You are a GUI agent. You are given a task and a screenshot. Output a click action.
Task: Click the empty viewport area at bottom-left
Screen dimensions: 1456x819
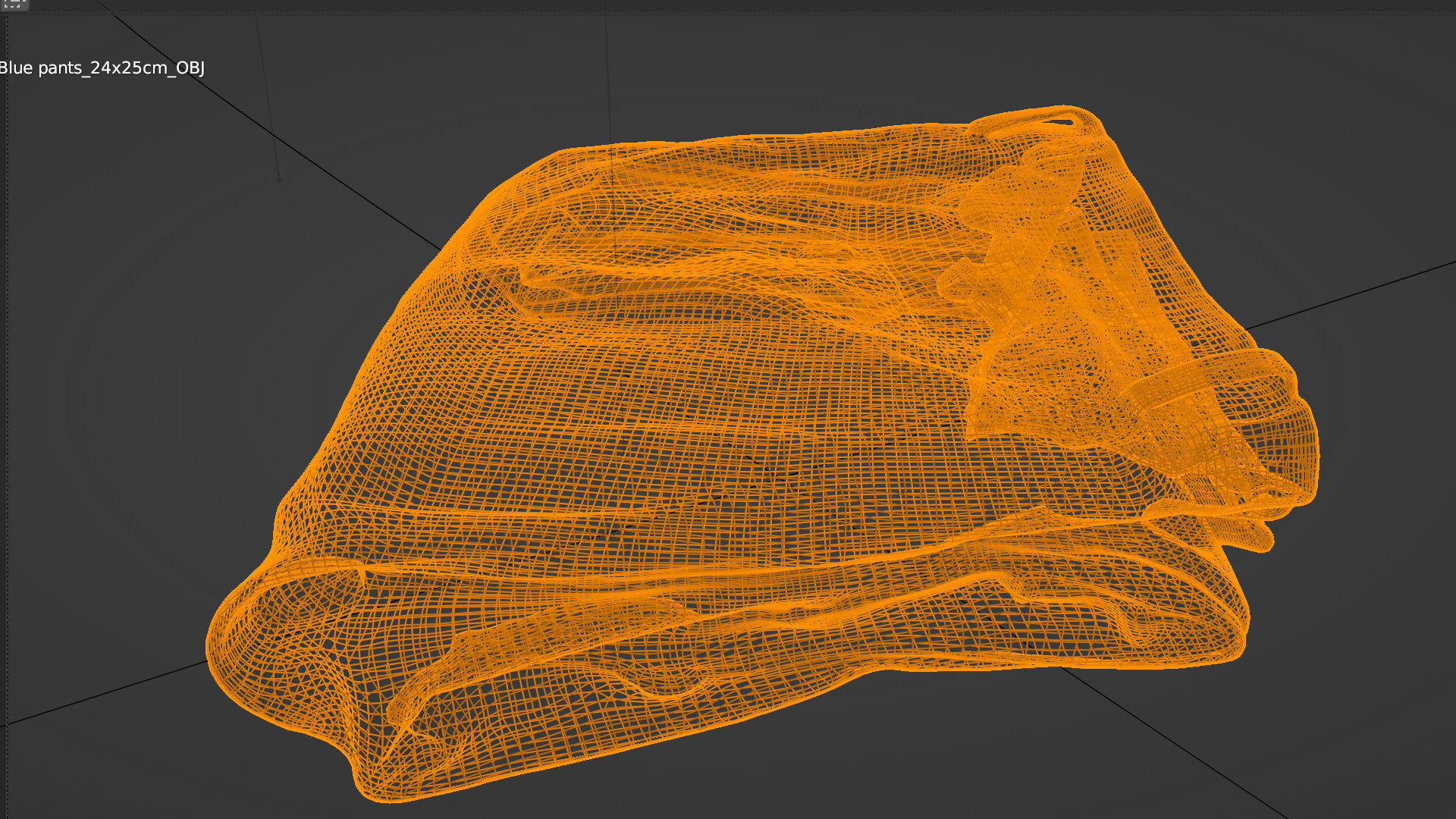coord(114,766)
